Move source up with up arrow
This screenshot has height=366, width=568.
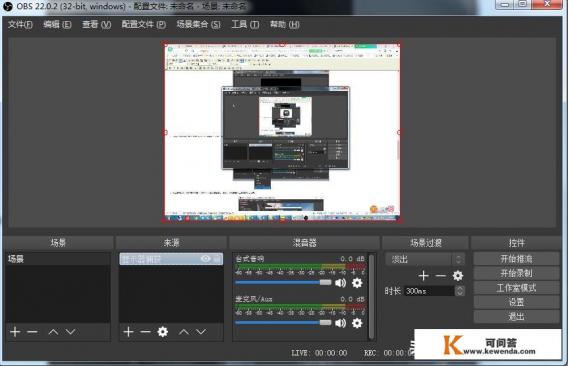(184, 332)
